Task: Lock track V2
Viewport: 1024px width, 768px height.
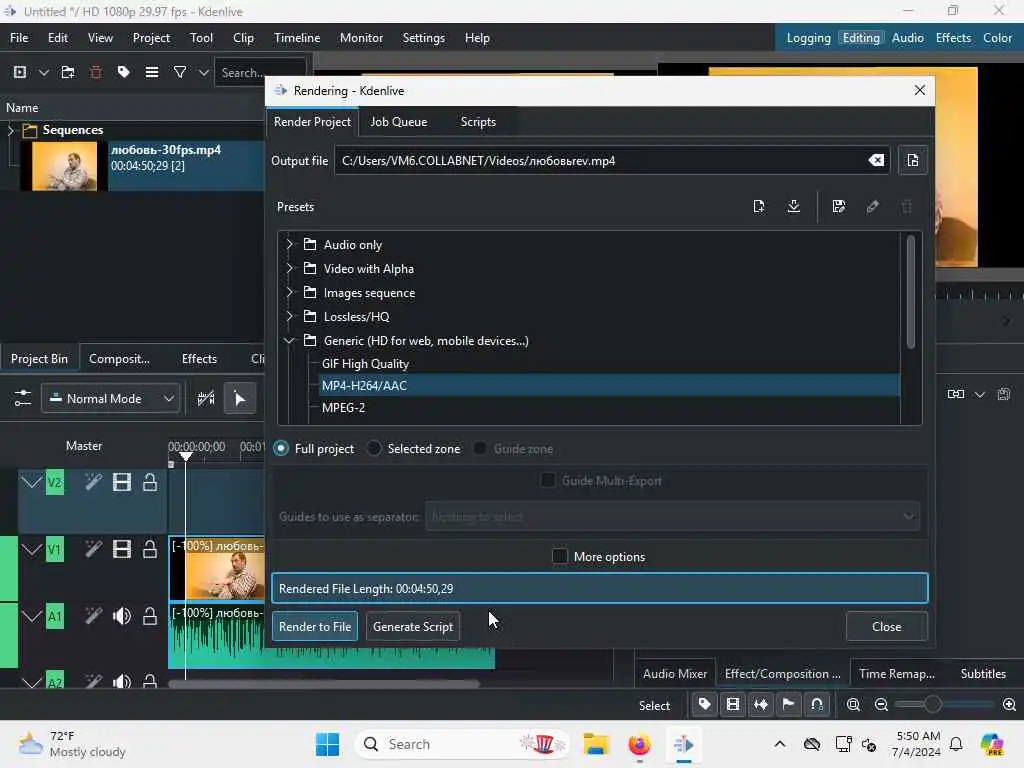Action: (x=150, y=483)
